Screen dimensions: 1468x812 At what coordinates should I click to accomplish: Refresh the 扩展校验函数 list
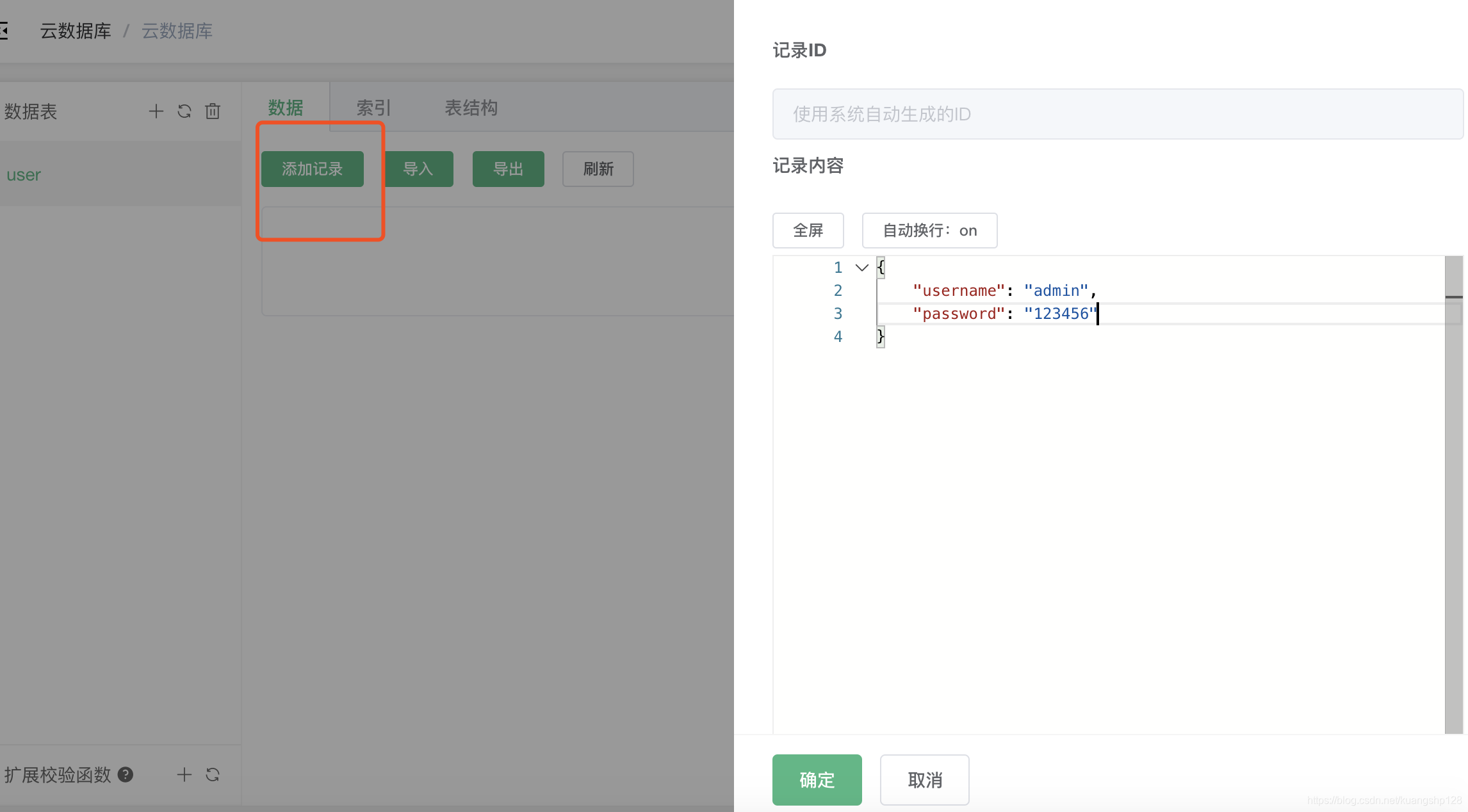[x=213, y=775]
